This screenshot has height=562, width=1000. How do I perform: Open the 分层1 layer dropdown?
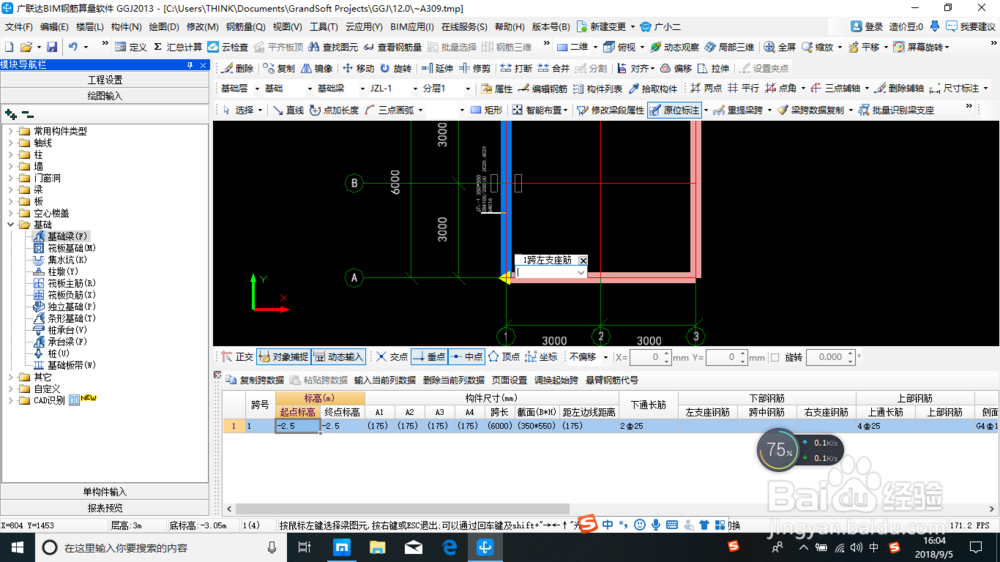pyautogui.click(x=467, y=89)
